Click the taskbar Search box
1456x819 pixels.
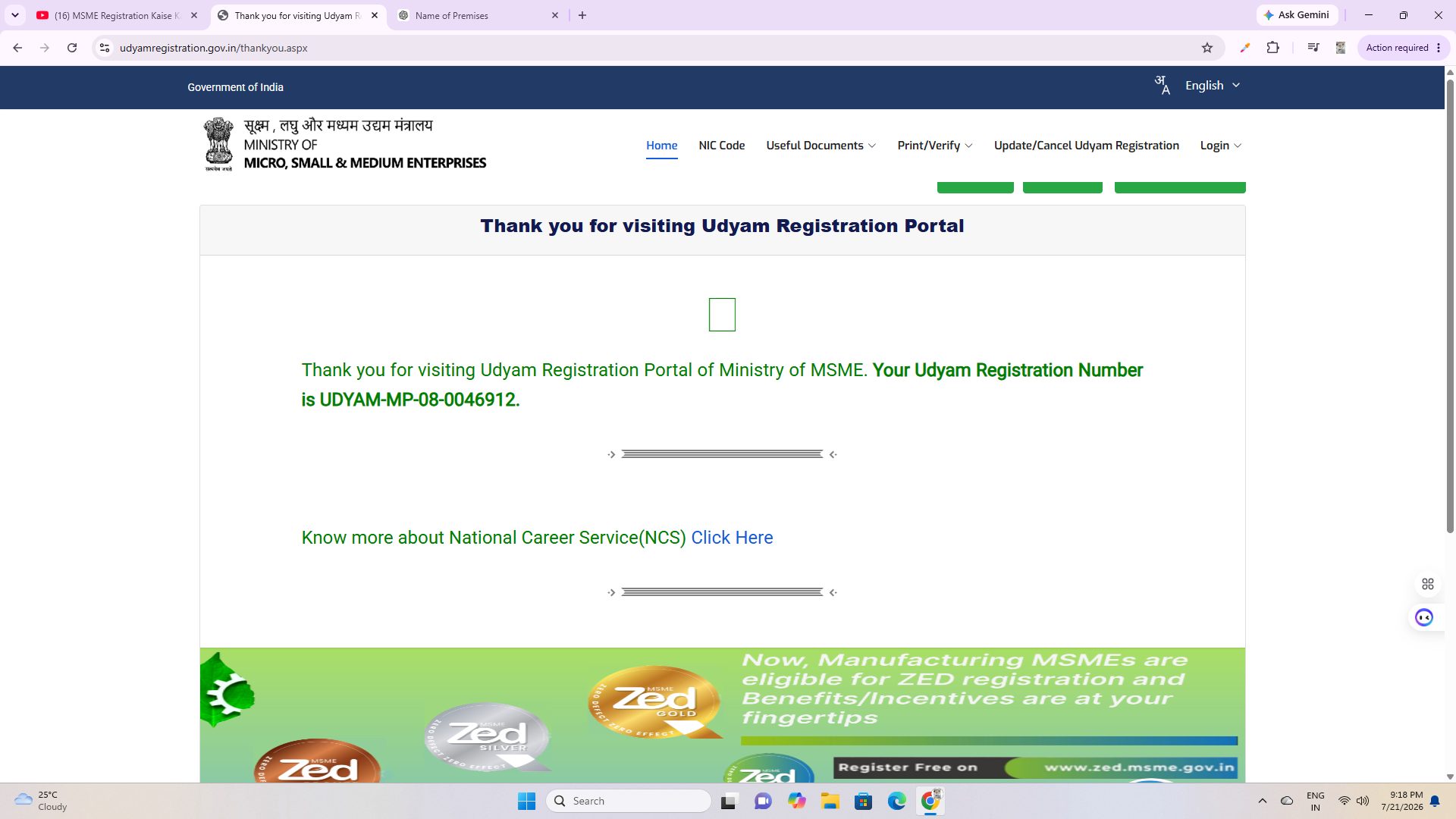tap(629, 801)
